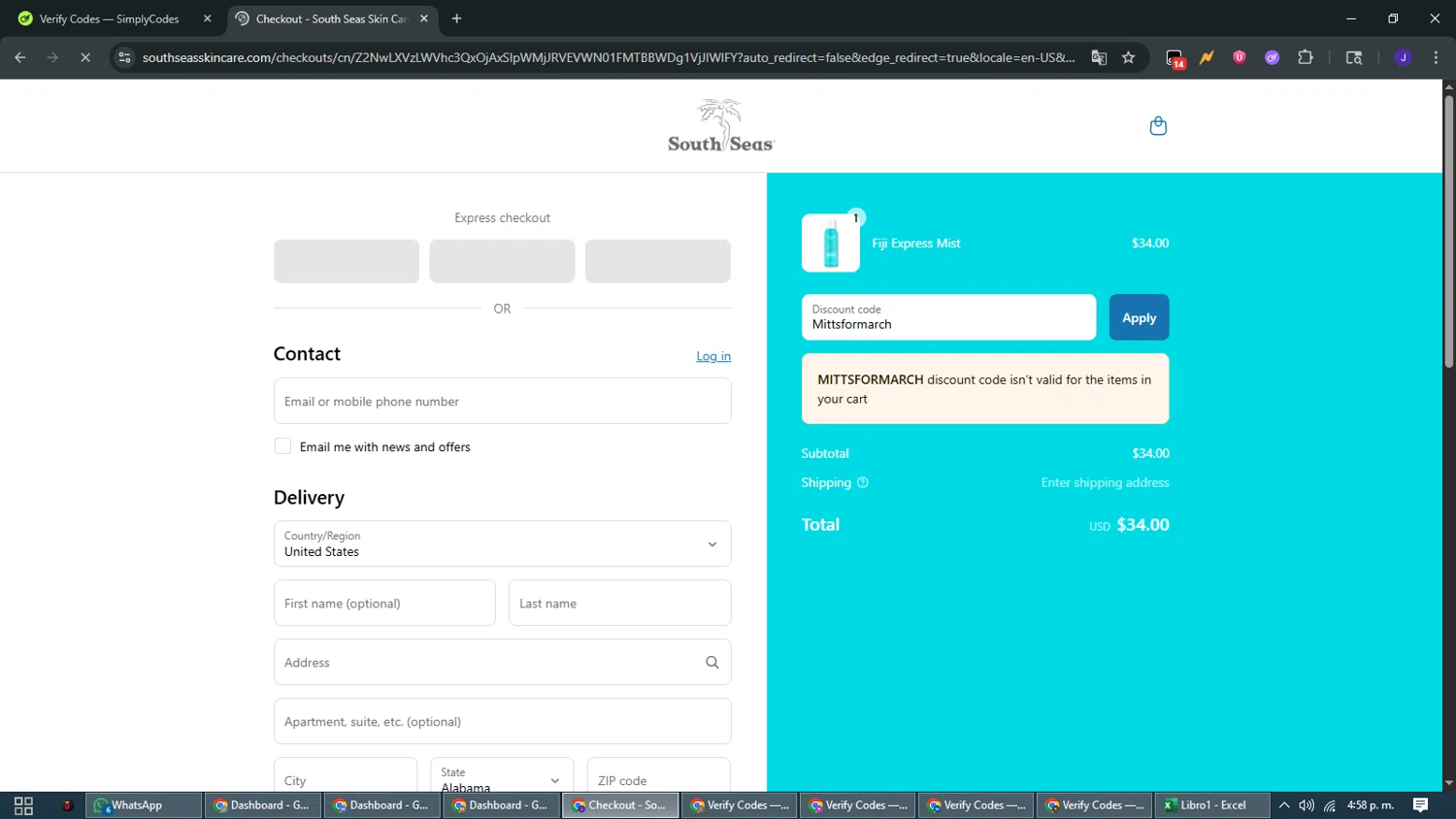Open the extensions puzzle icon
The height and width of the screenshot is (819, 1456).
(1306, 57)
